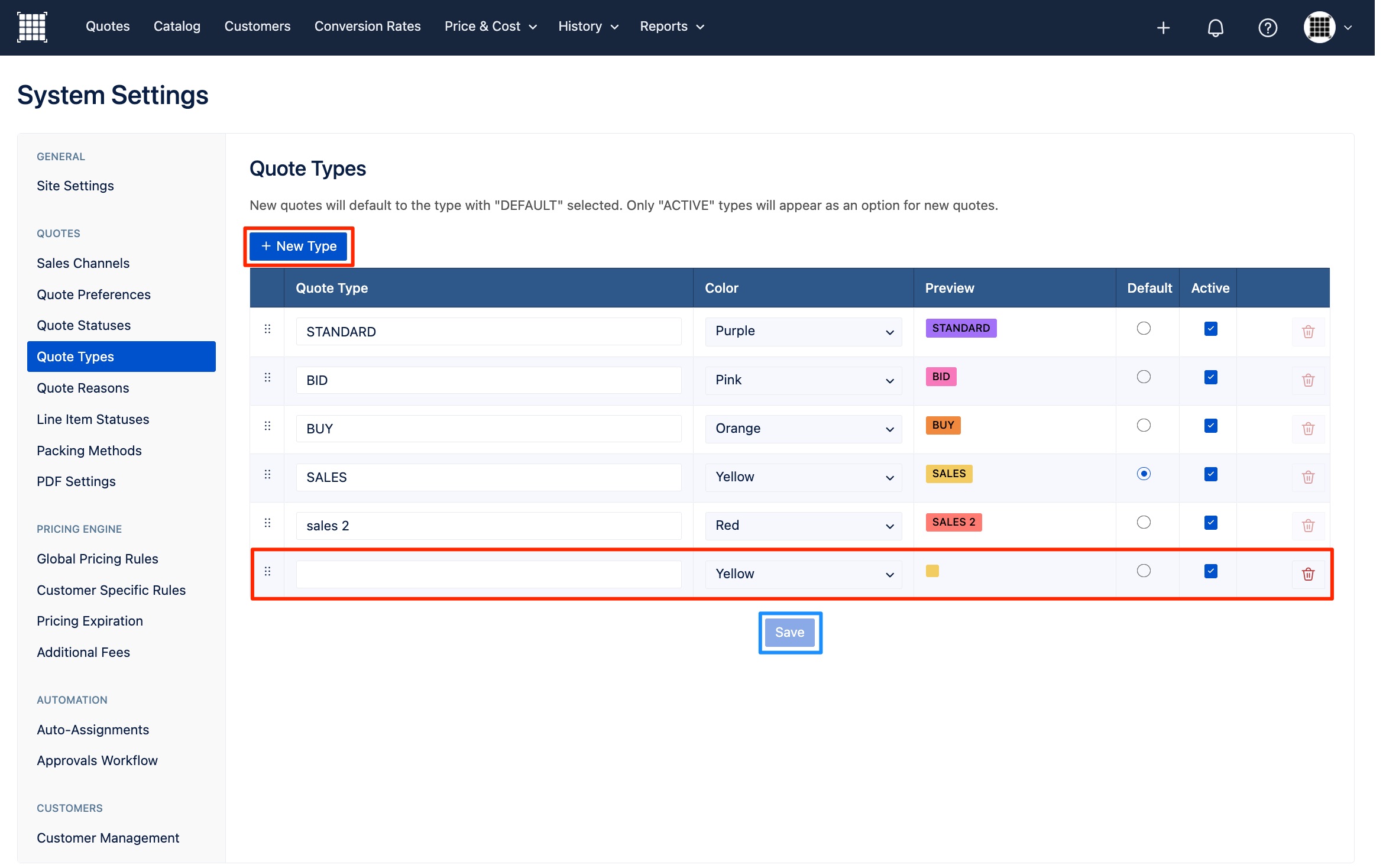Add a New Type
Viewport: 1399px width, 868px height.
coord(299,247)
